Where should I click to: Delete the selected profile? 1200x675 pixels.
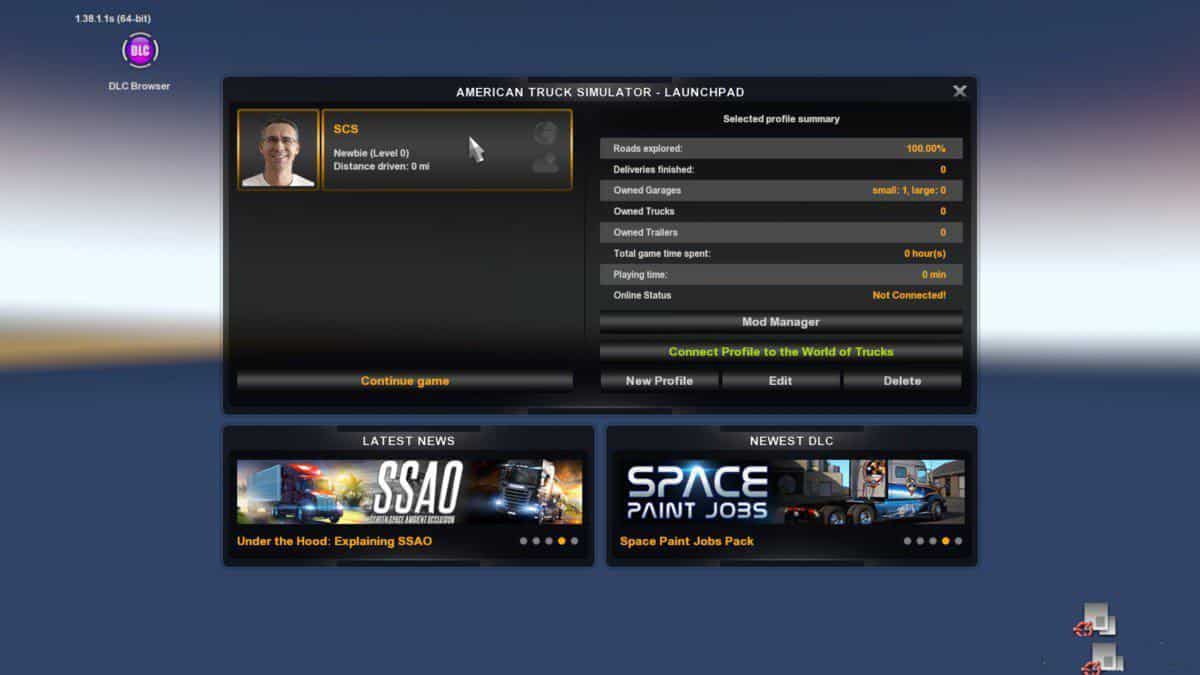click(x=902, y=381)
